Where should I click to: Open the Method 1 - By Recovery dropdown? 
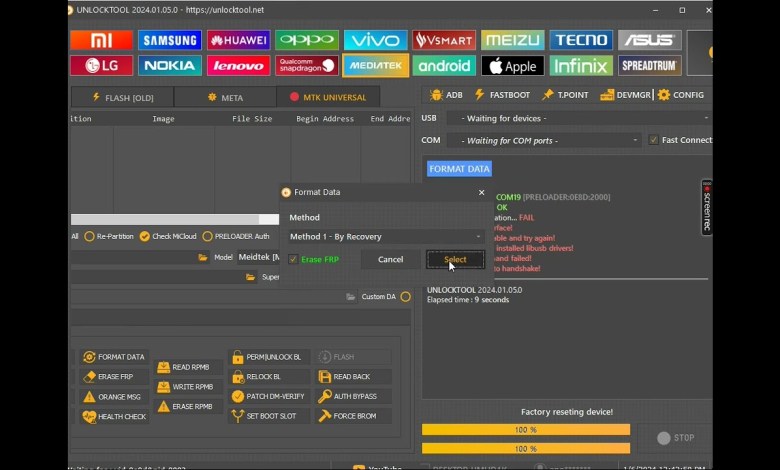pos(386,237)
